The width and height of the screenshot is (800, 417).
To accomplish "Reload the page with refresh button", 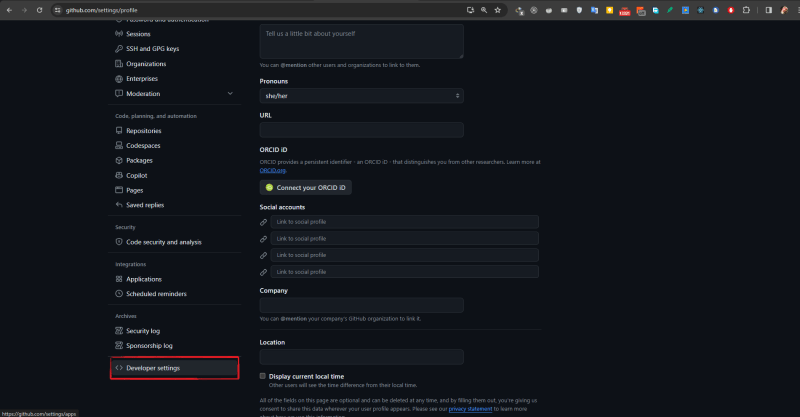I will [x=39, y=10].
